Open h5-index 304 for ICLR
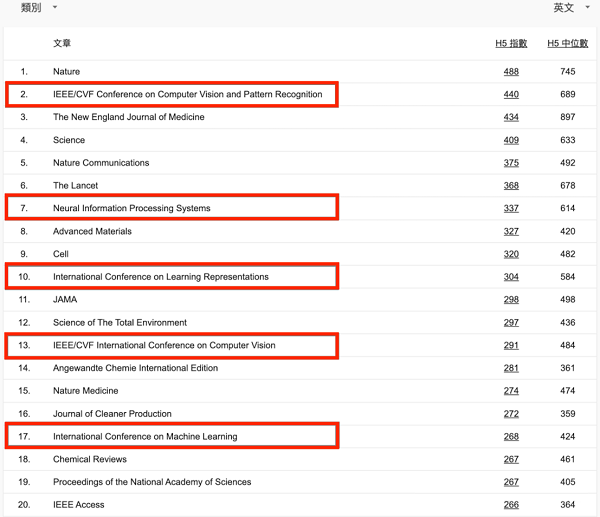This screenshot has height=517, width=600. (x=511, y=277)
